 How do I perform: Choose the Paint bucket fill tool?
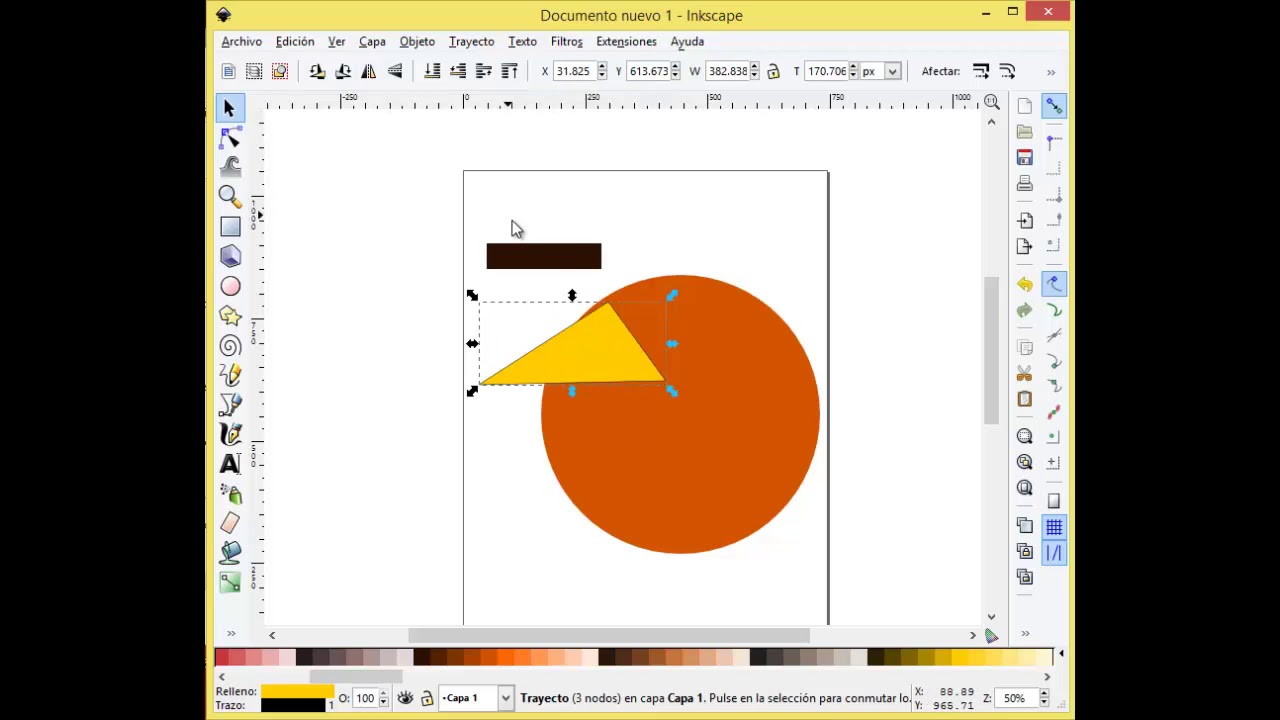[230, 552]
